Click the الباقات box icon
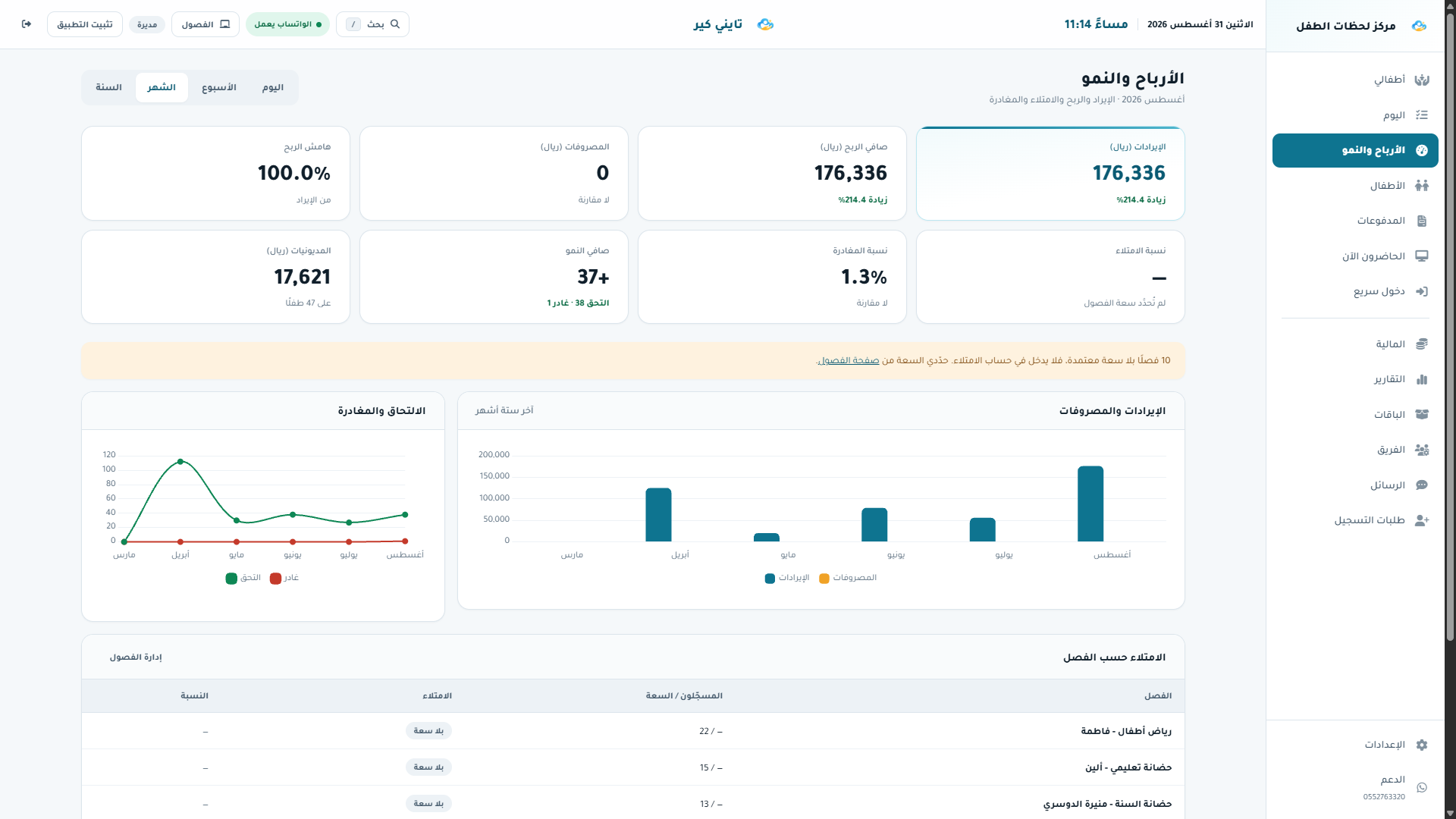Screen dimensions: 1456x819 1422,415
